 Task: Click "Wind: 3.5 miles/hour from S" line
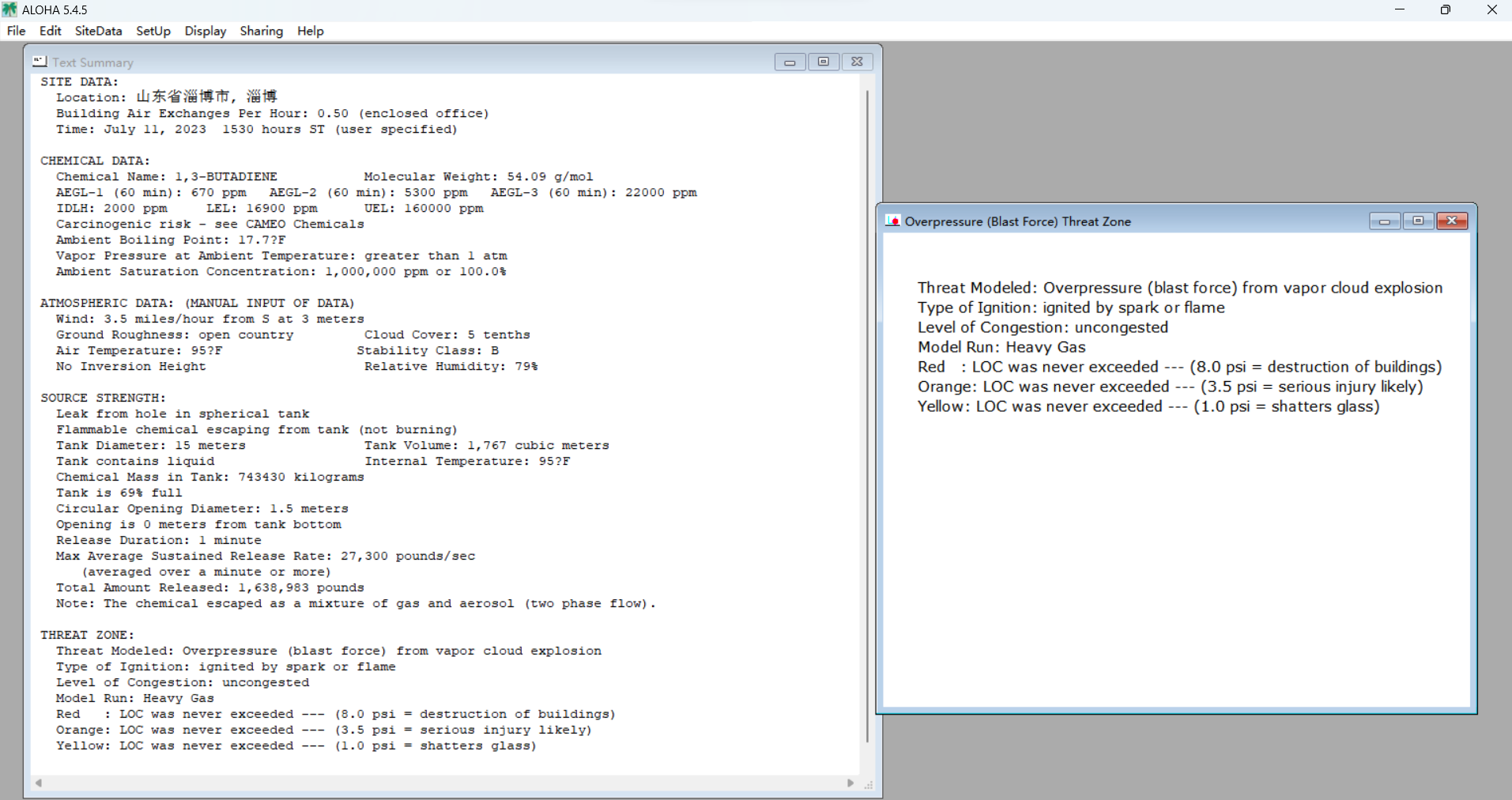(x=210, y=319)
